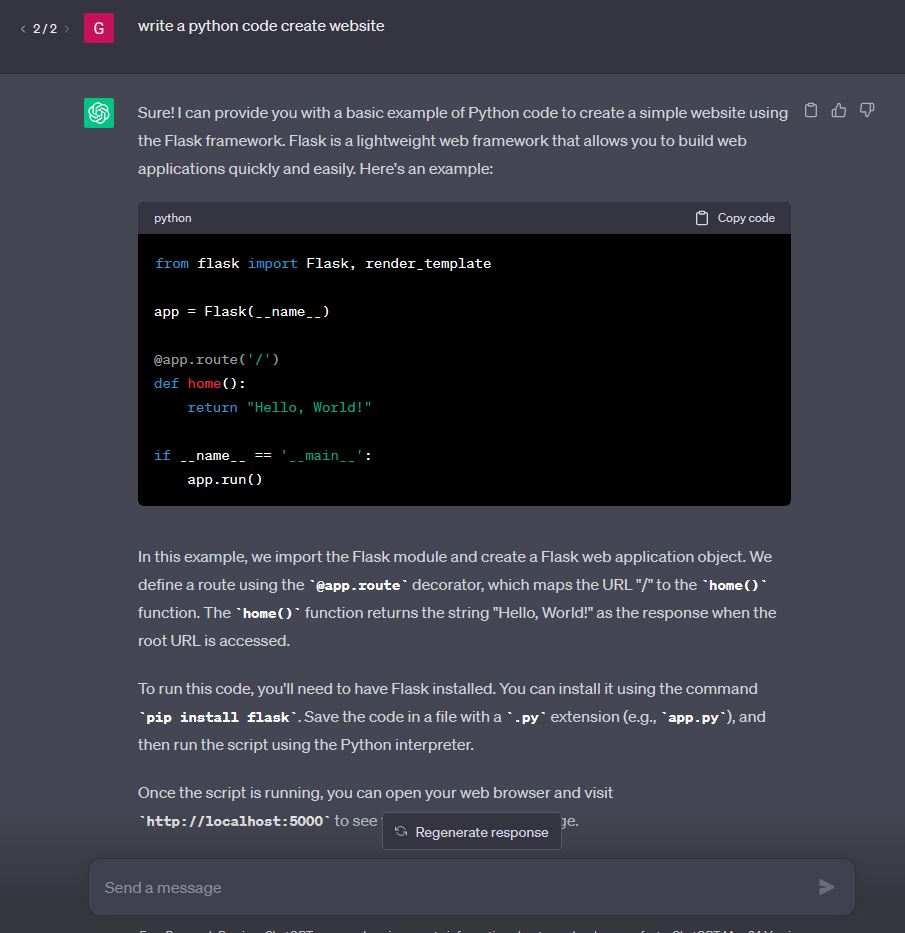Click the 'return "Hello, World!"' code line
The height and width of the screenshot is (933, 905).
(279, 408)
